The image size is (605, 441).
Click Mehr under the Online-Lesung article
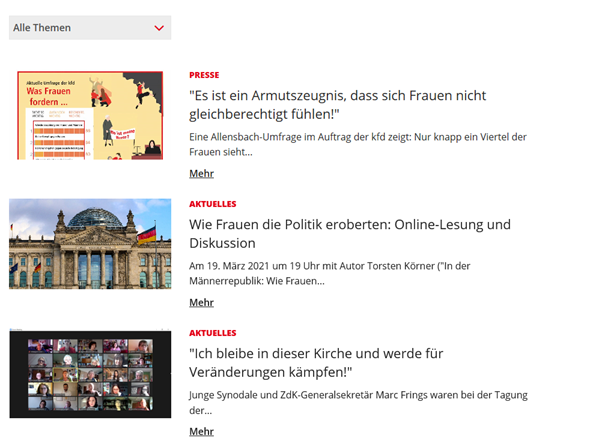click(x=201, y=303)
